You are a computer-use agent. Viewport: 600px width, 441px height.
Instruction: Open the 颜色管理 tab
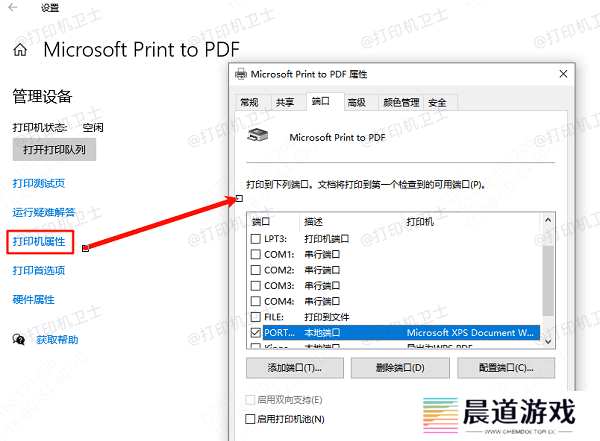[401, 103]
